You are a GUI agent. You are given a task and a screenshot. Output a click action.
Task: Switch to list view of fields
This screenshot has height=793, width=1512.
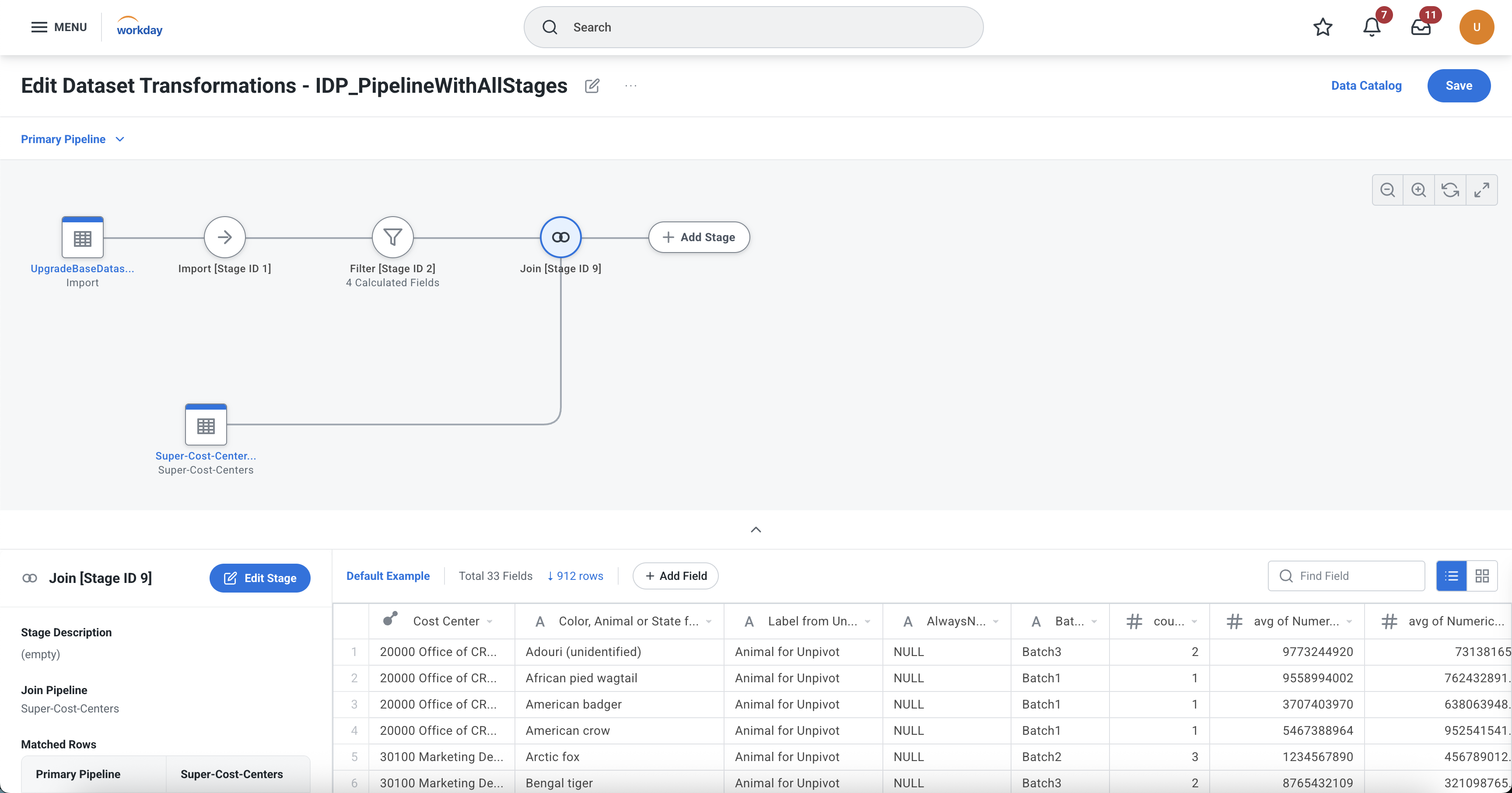coord(1451,576)
